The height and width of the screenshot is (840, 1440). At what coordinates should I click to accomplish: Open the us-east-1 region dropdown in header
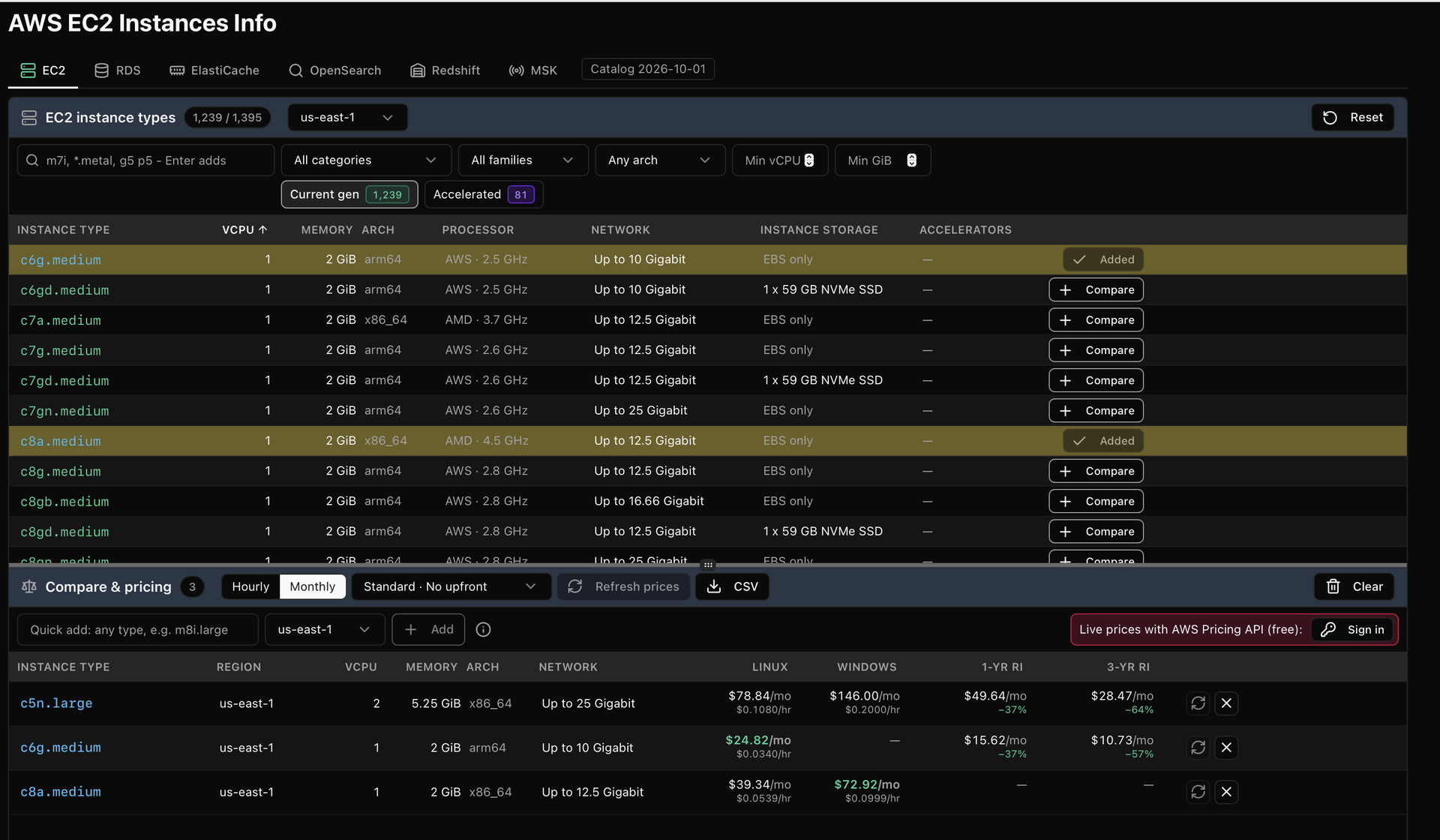click(x=347, y=118)
